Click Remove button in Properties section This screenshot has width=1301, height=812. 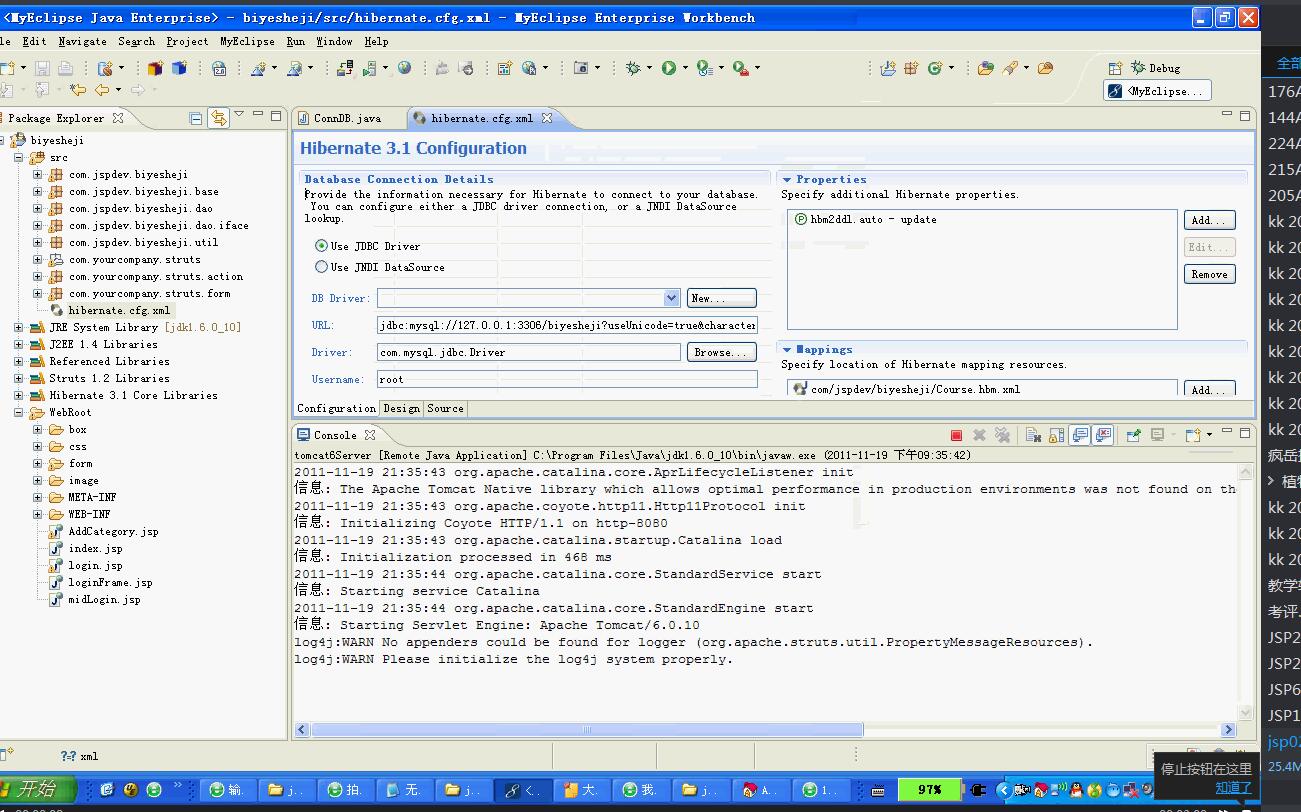(1209, 274)
